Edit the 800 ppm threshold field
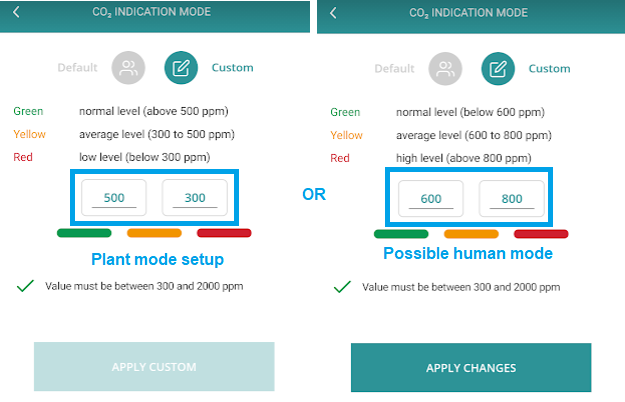Viewport: 625px width, 402px height. 512,198
